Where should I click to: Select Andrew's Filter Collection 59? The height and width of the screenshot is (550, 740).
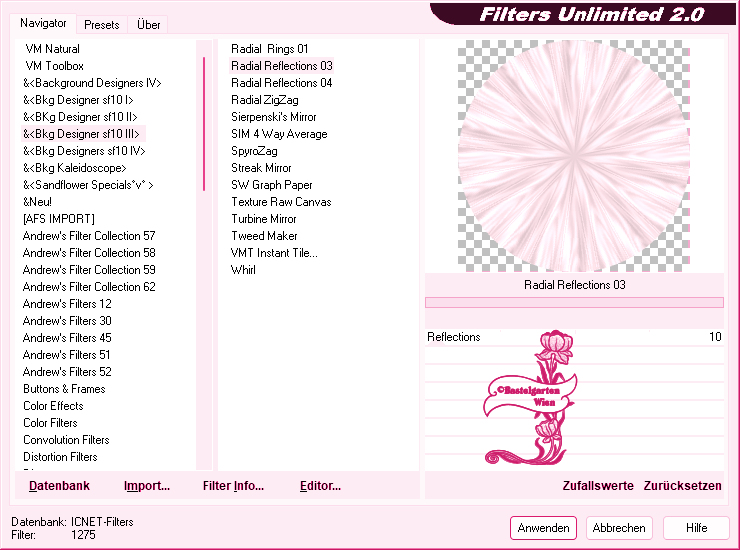click(89, 270)
